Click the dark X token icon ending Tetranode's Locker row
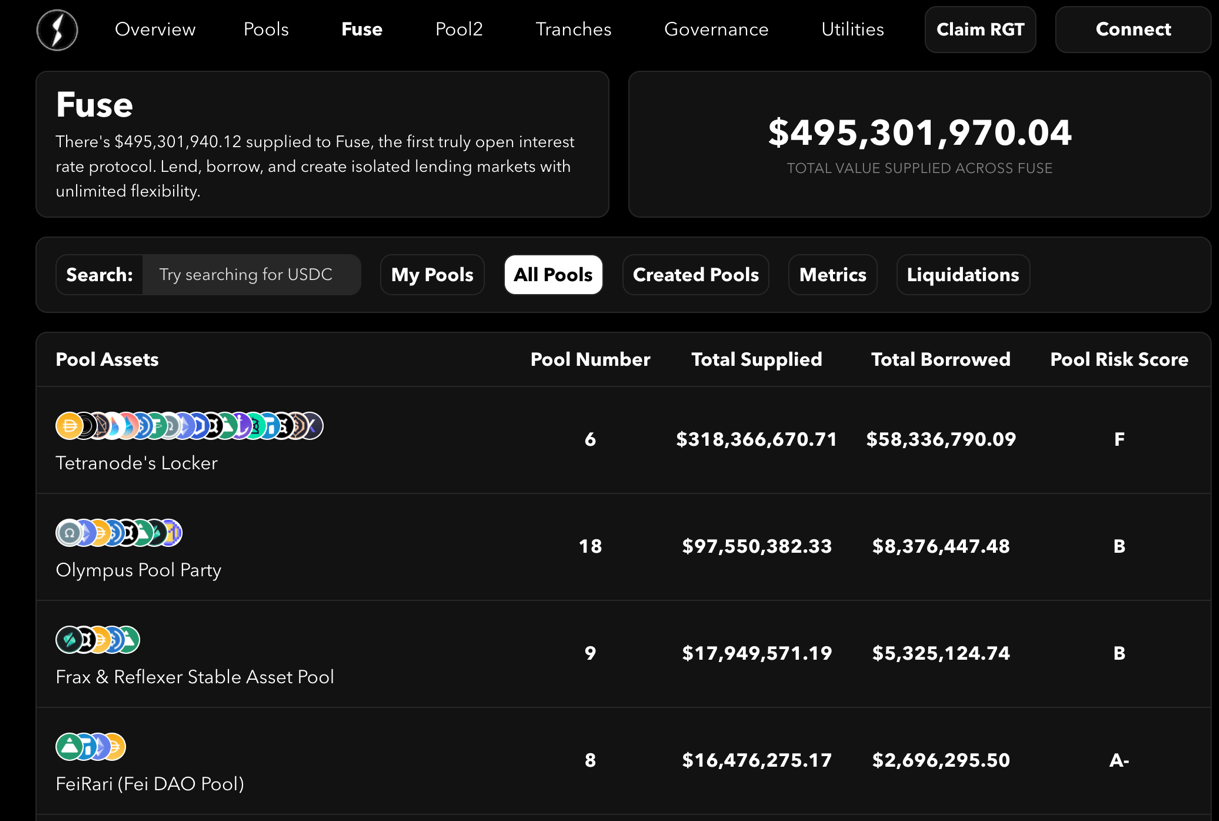 (313, 426)
